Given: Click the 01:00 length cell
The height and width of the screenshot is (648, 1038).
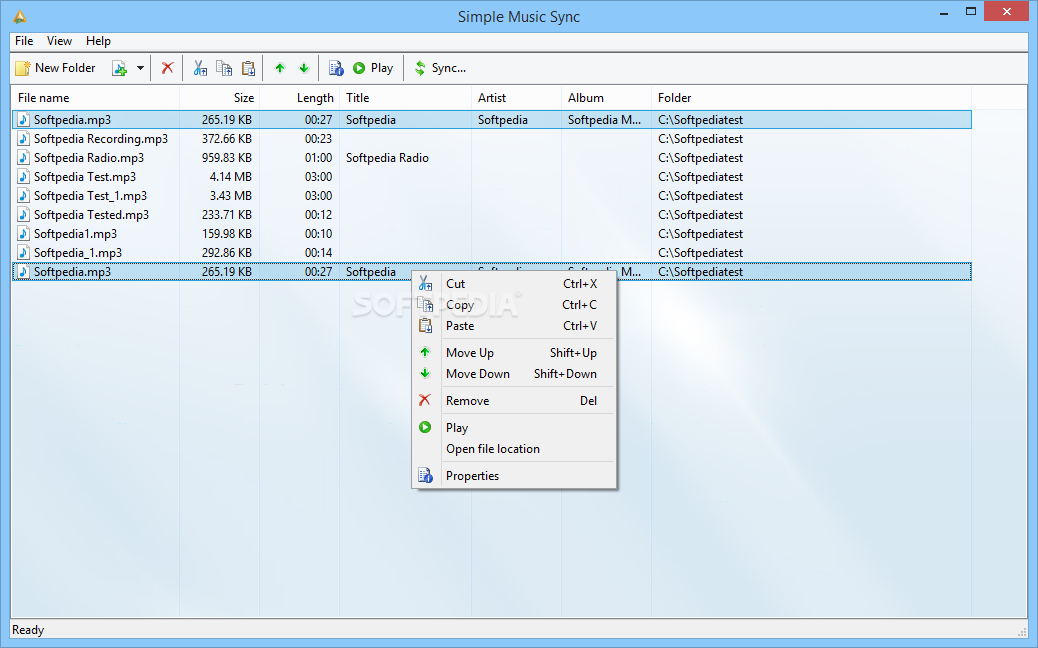Looking at the screenshot, I should click(318, 158).
